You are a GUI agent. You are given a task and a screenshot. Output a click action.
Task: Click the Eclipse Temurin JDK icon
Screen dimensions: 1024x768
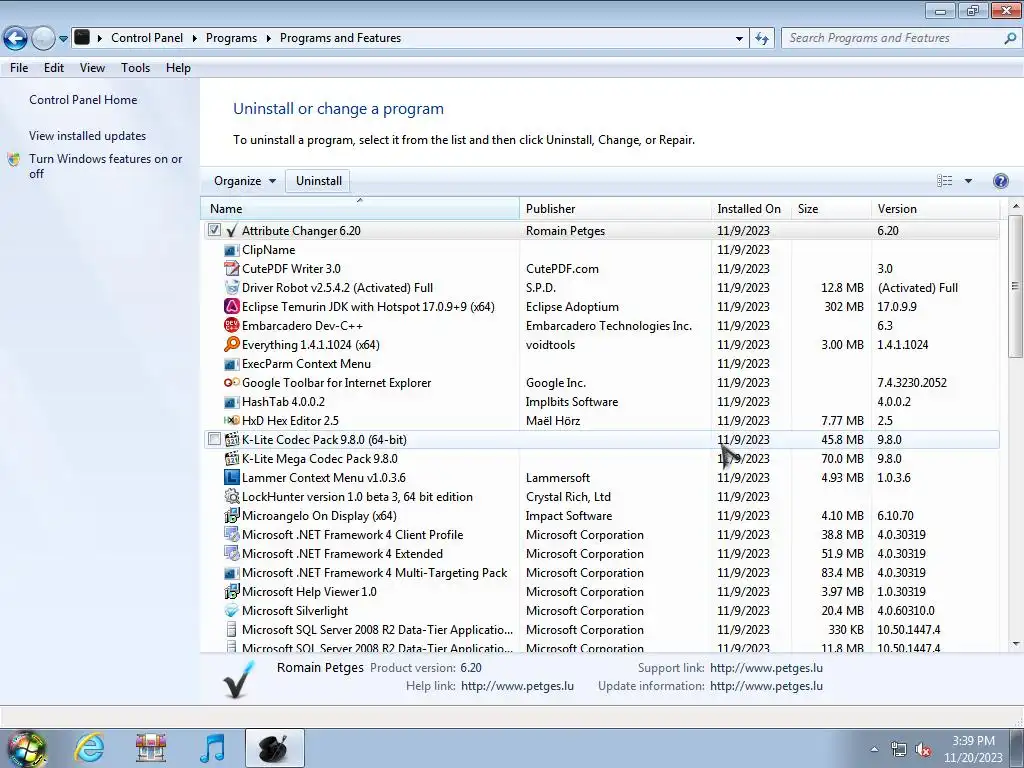point(231,306)
